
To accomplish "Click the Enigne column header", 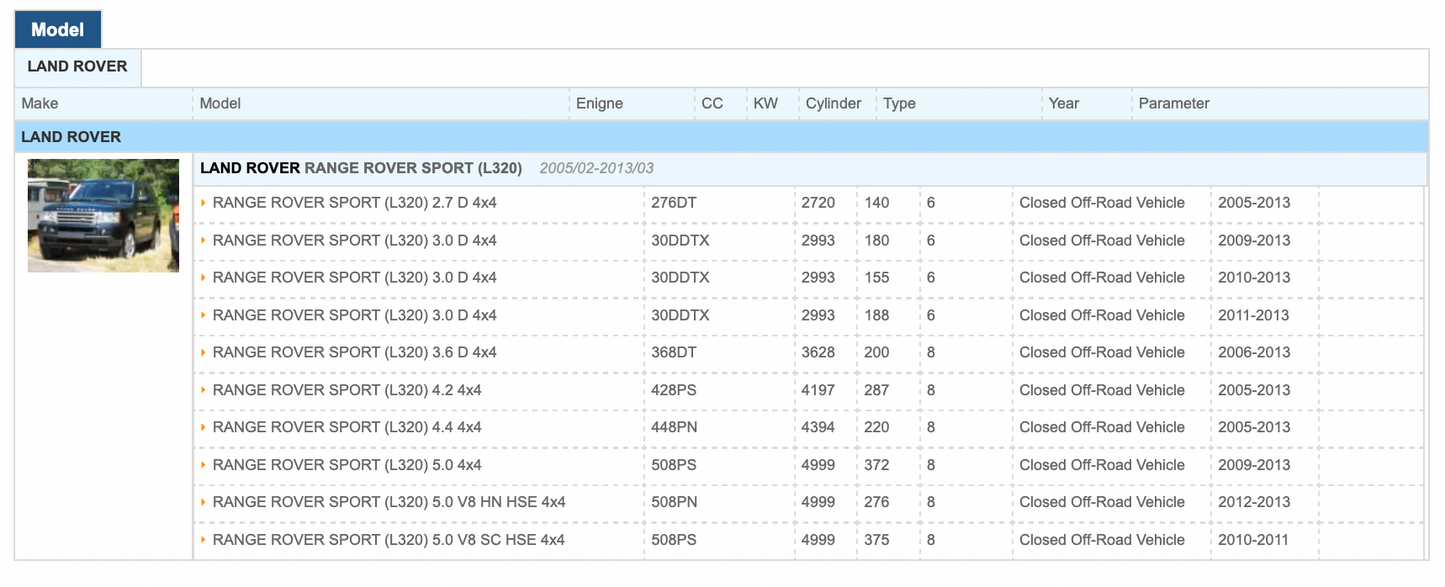I will tap(599, 104).
